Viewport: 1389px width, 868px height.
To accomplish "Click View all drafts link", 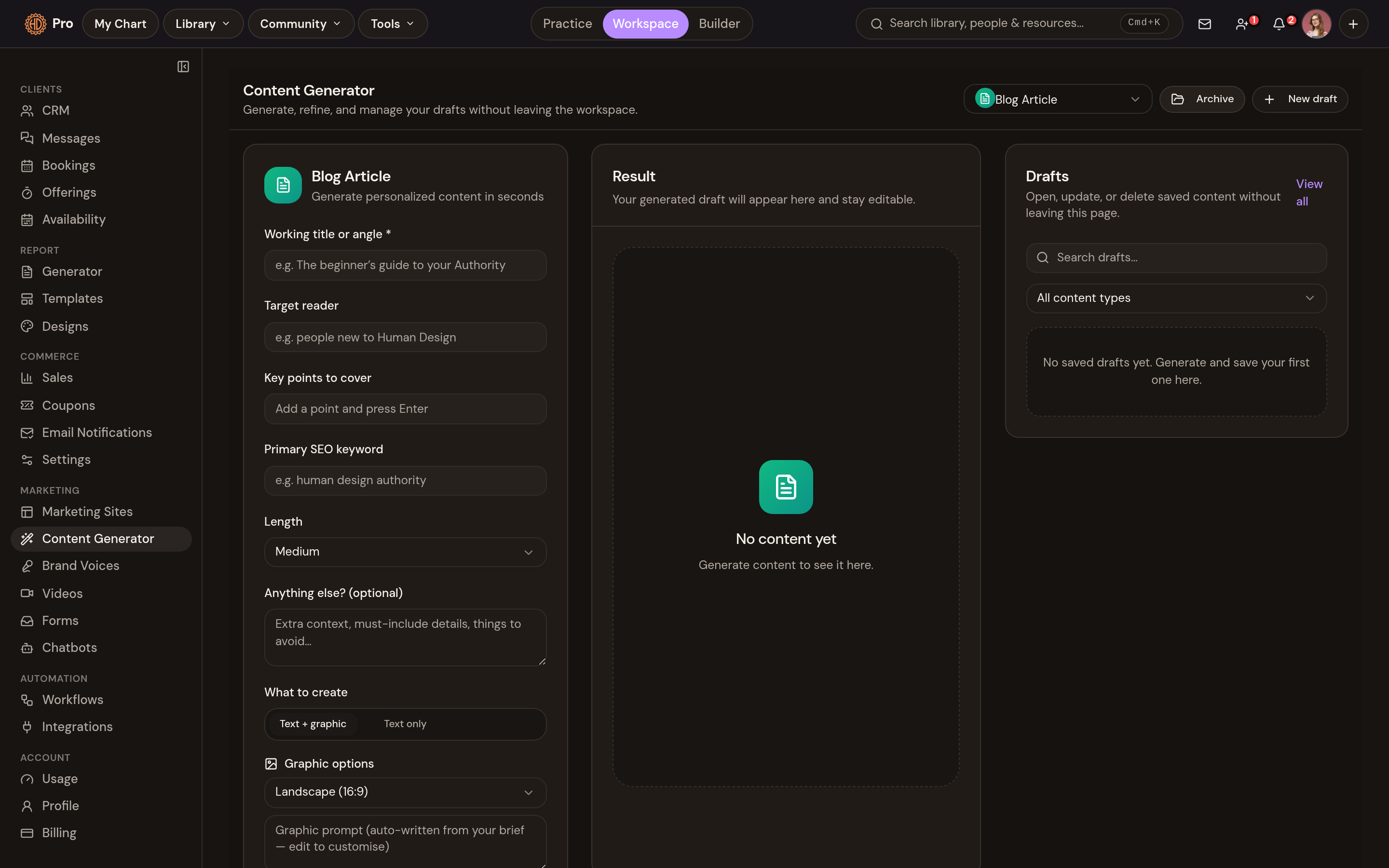I will click(x=1308, y=193).
